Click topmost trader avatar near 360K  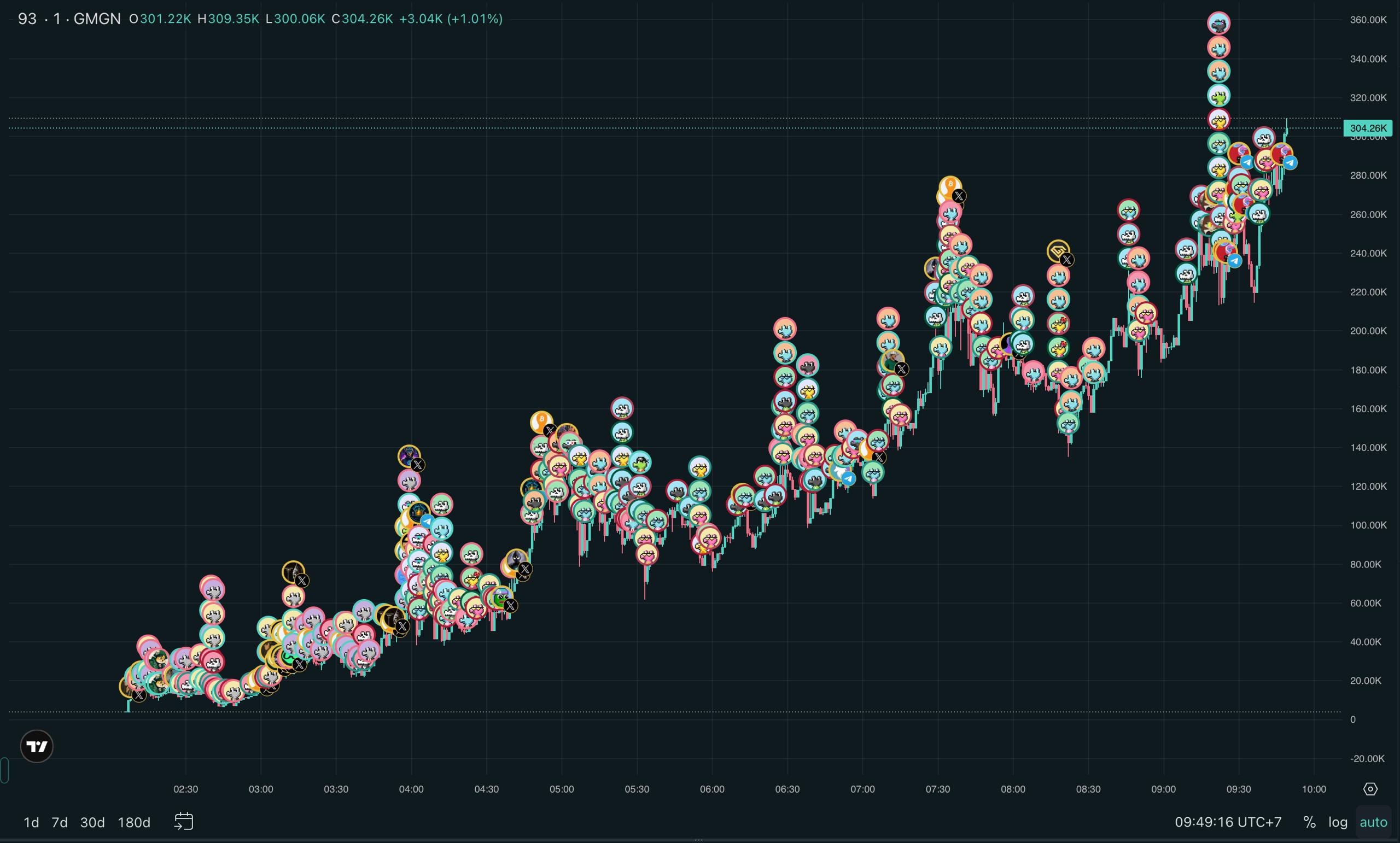(x=1218, y=24)
